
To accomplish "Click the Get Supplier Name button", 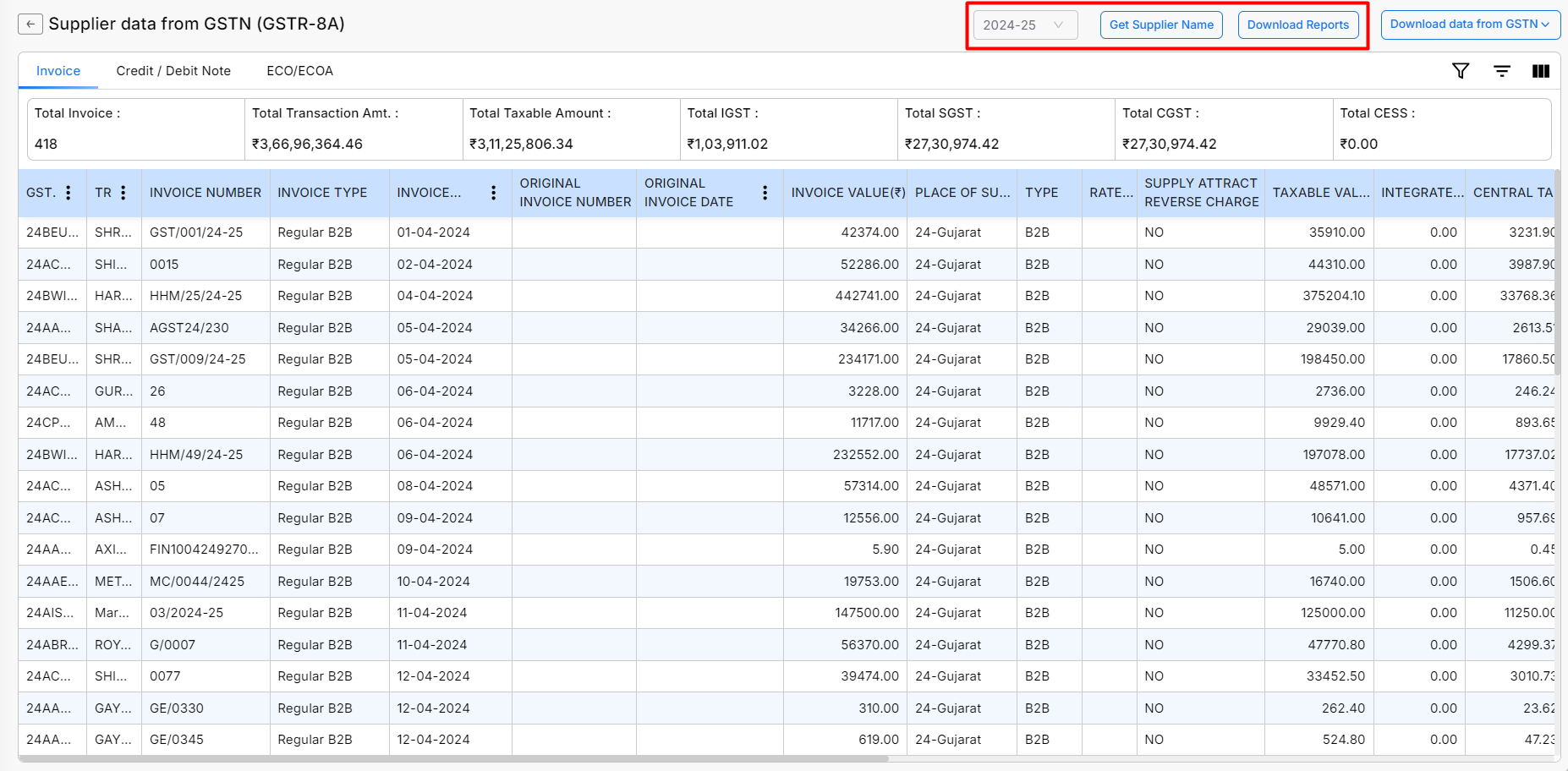I will (x=1160, y=25).
